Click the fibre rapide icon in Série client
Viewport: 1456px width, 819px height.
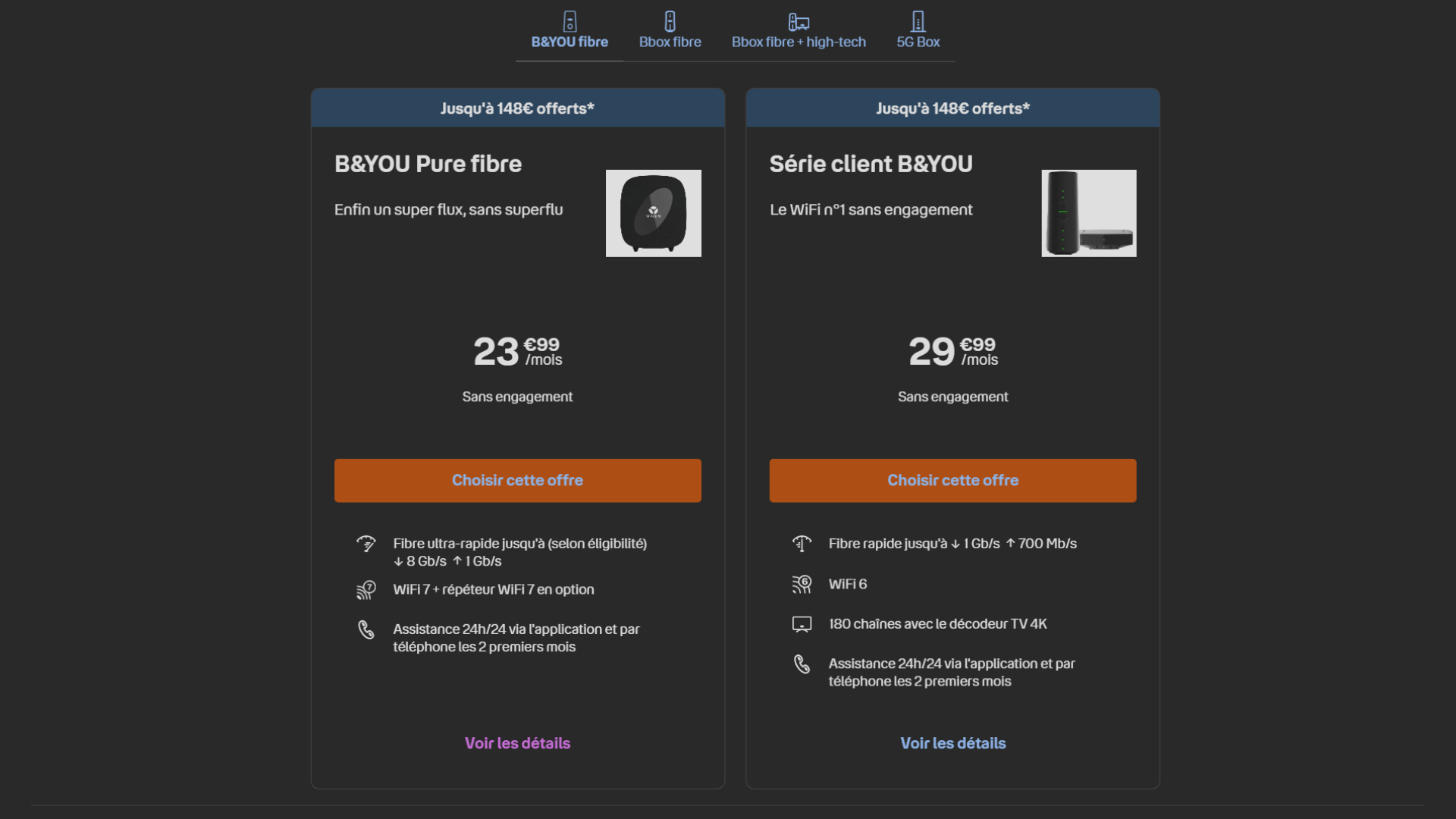point(802,544)
